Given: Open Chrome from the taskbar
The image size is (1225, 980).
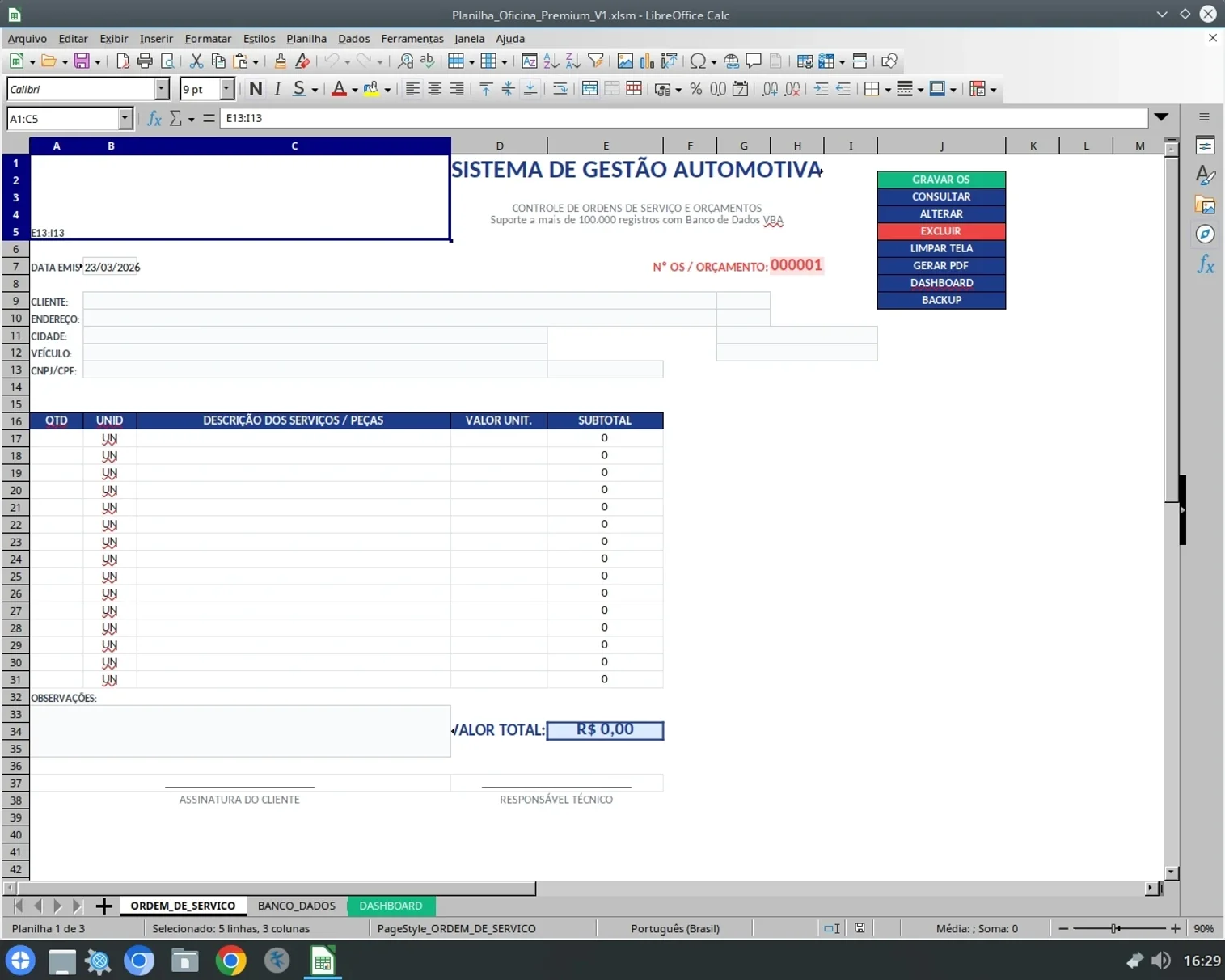Looking at the screenshot, I should (230, 961).
